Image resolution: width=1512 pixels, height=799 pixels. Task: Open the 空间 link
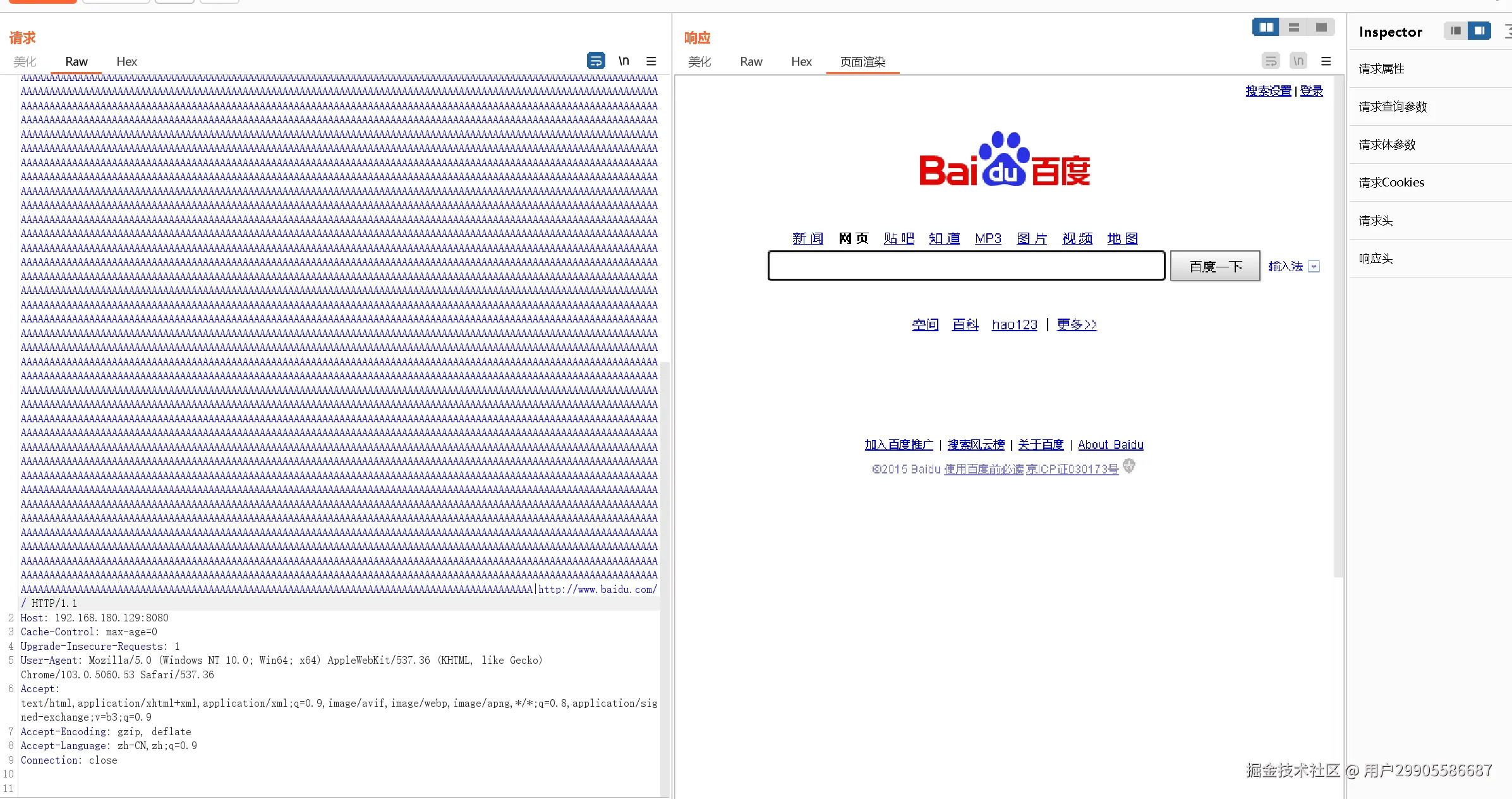[x=925, y=324]
